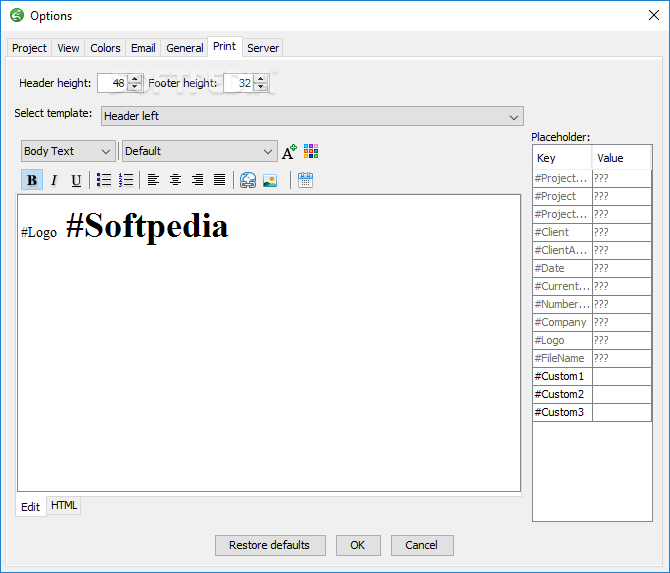This screenshot has width=670, height=573.
Task: Click the #Logo text in editor
Action: click(x=39, y=232)
